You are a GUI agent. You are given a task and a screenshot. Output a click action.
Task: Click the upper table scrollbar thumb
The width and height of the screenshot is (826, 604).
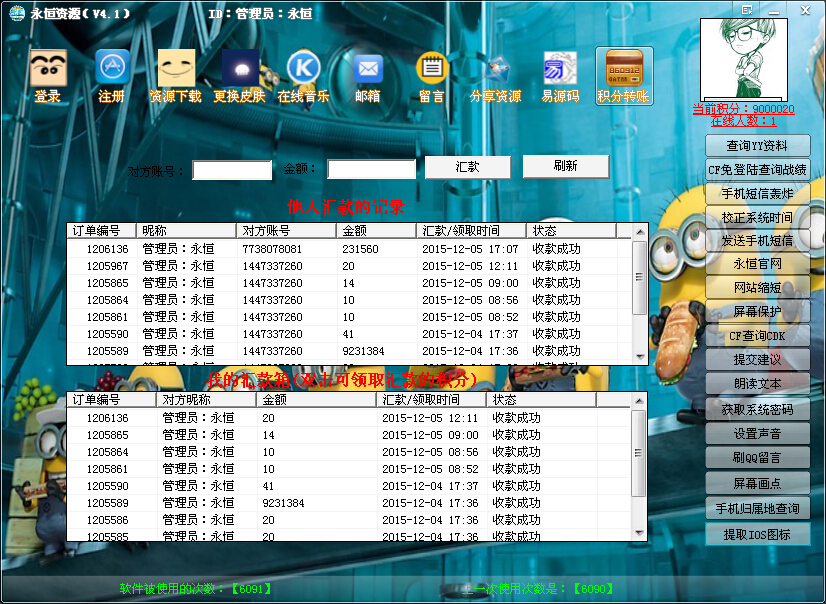click(640, 278)
